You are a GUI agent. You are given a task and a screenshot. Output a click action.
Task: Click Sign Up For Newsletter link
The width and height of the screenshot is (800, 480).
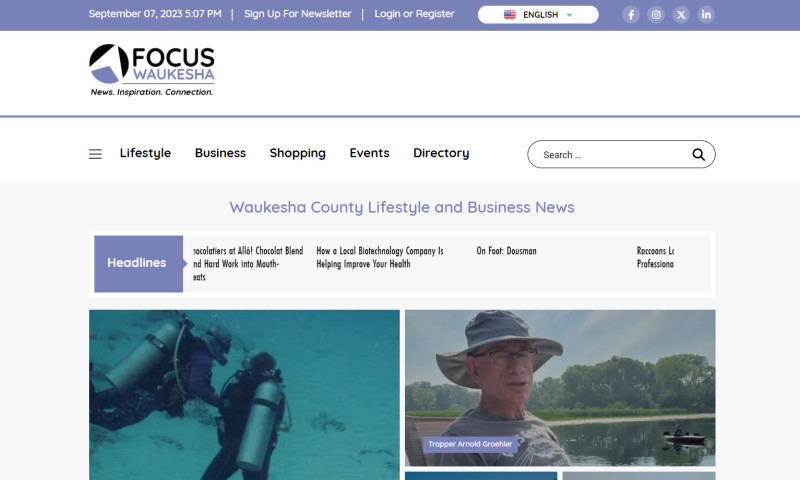(297, 14)
